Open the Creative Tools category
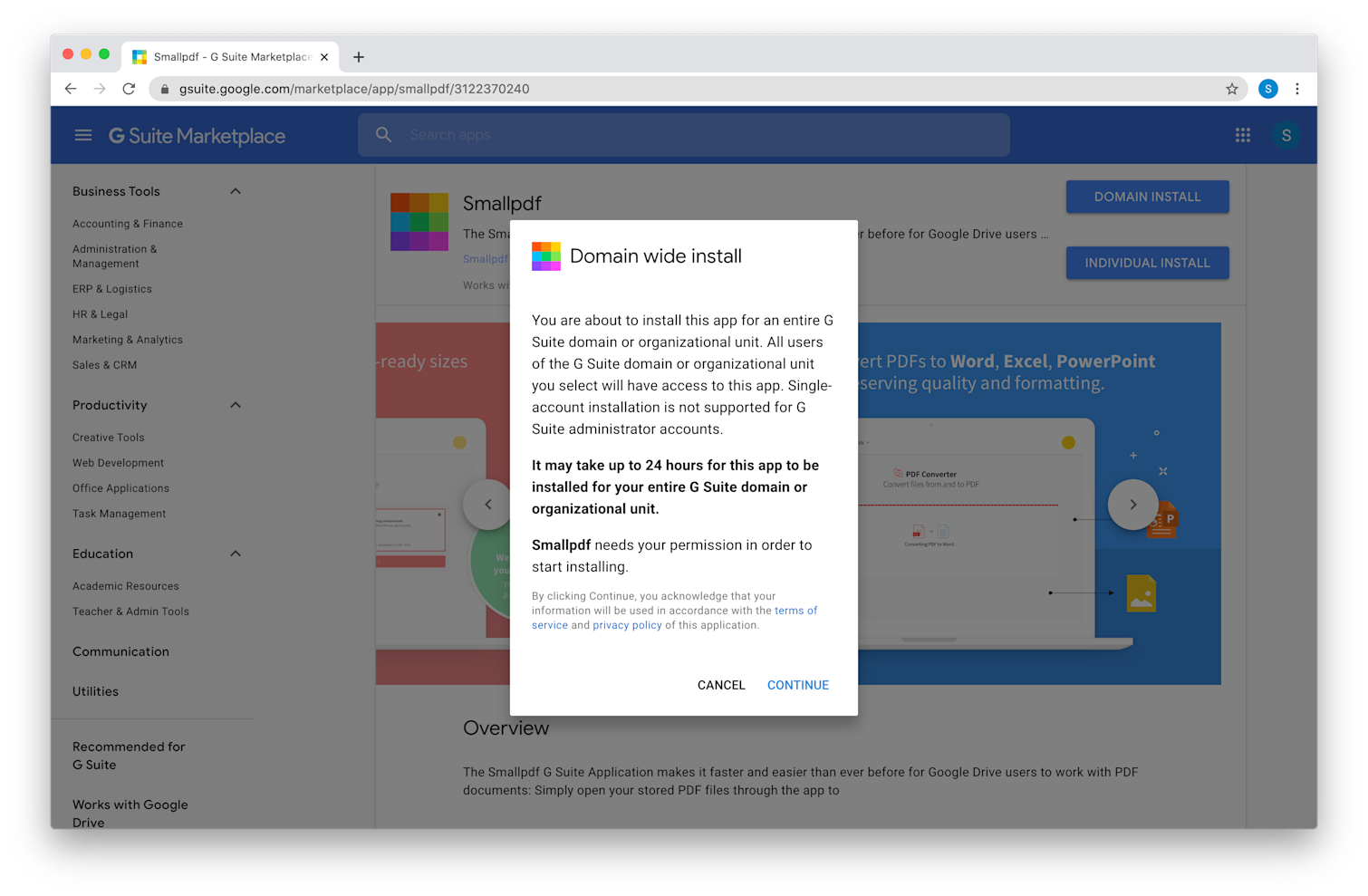Image resolution: width=1368 pixels, height=896 pixels. click(109, 438)
